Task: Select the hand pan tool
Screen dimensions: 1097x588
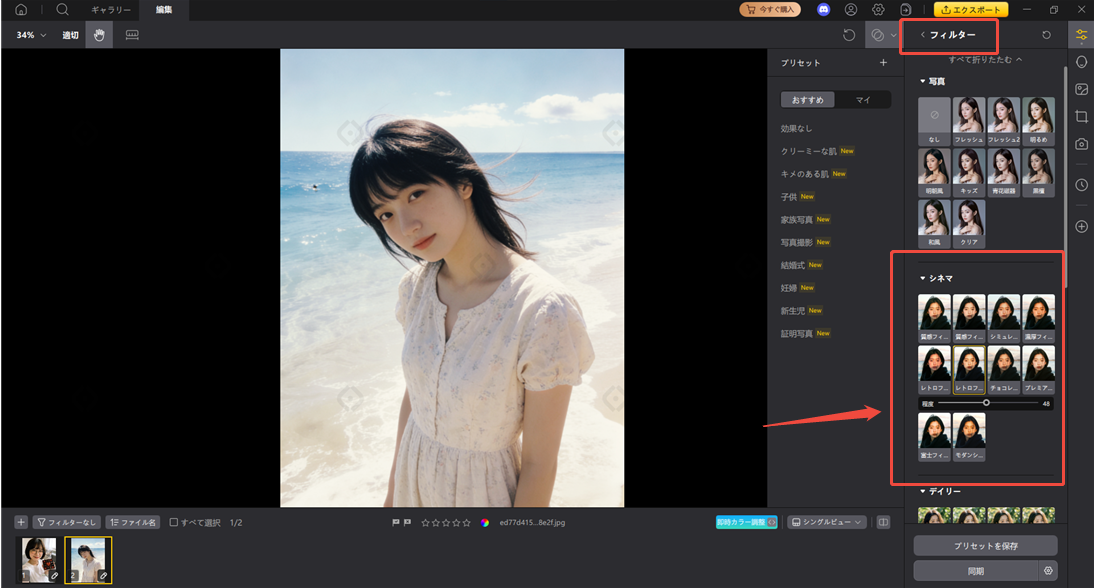Action: (x=99, y=35)
